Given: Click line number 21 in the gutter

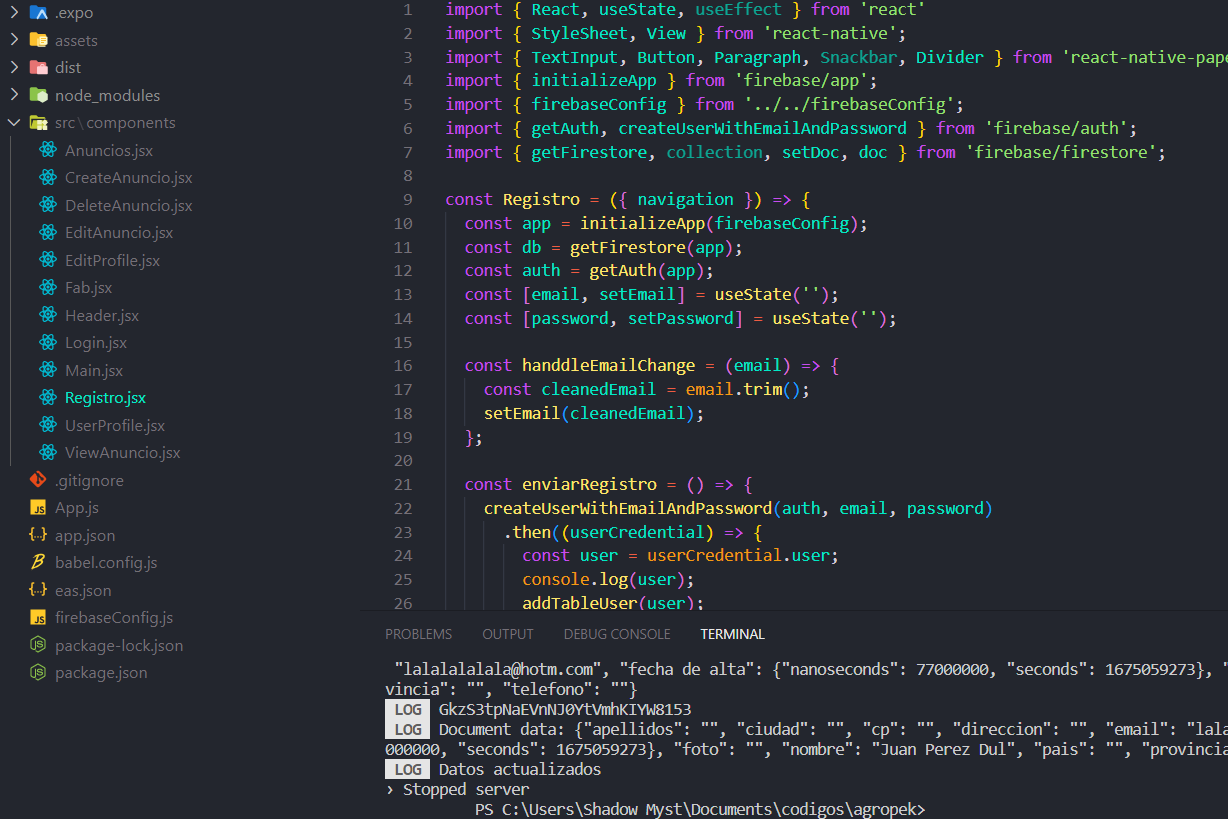Looking at the screenshot, I should coord(403,484).
